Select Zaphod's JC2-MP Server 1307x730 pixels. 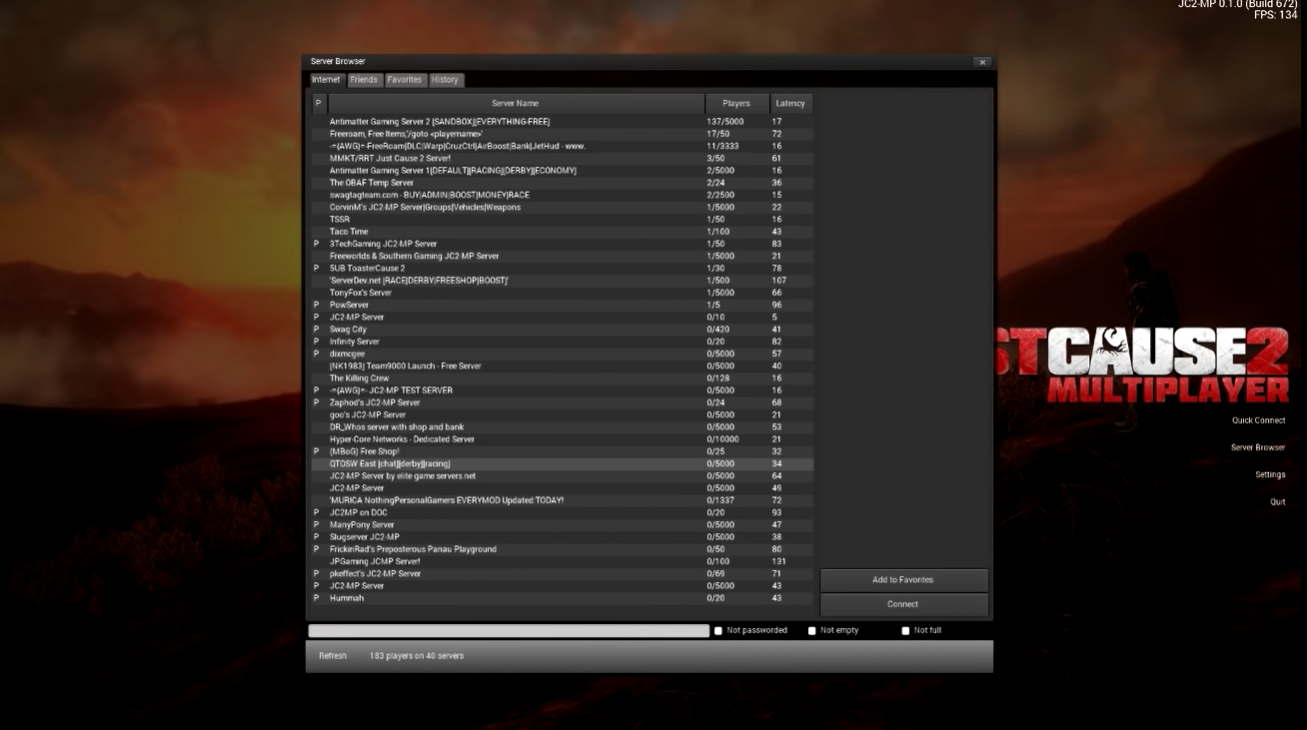pyautogui.click(x=562, y=403)
